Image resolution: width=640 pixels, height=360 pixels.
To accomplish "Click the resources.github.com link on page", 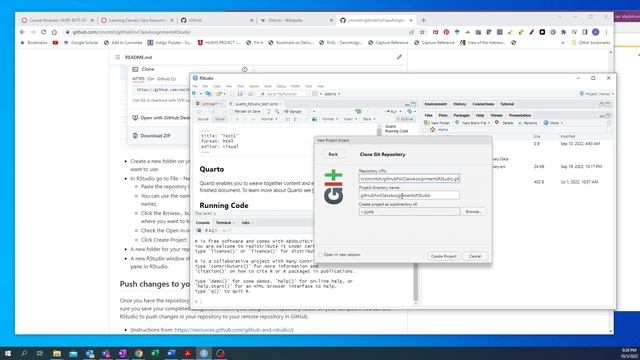I will click(233, 330).
